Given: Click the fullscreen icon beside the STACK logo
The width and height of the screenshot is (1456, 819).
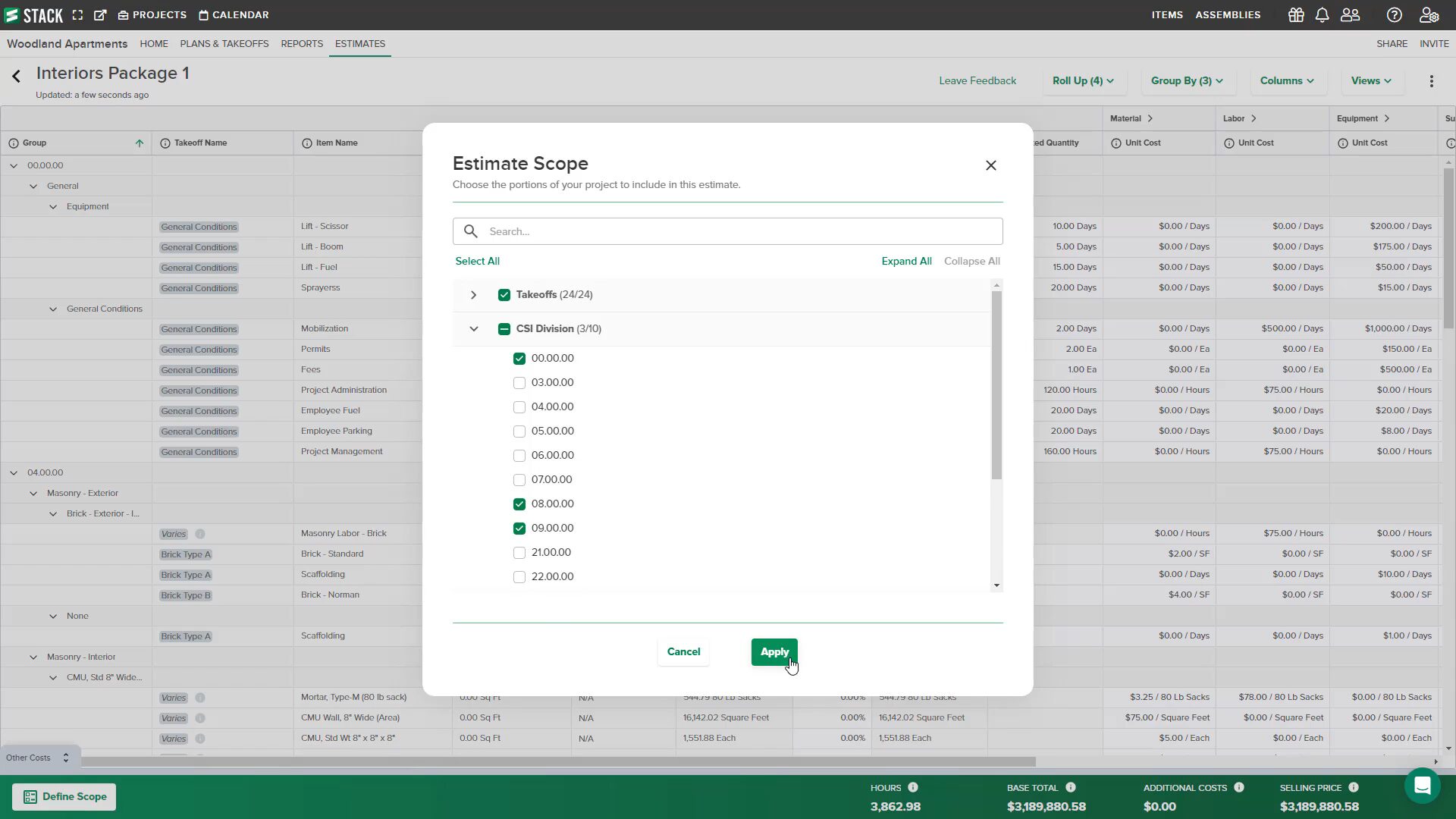Looking at the screenshot, I should (x=77, y=14).
